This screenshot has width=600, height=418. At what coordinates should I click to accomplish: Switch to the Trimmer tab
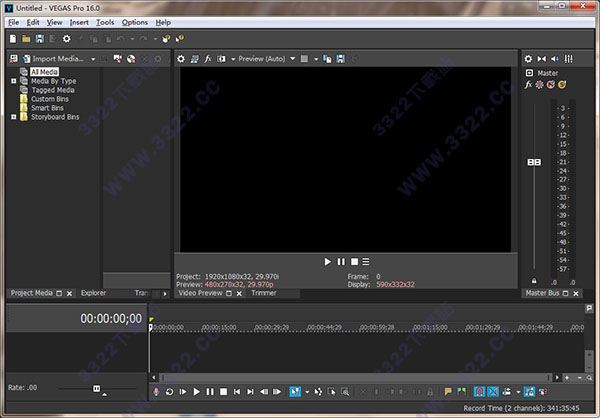tap(264, 293)
